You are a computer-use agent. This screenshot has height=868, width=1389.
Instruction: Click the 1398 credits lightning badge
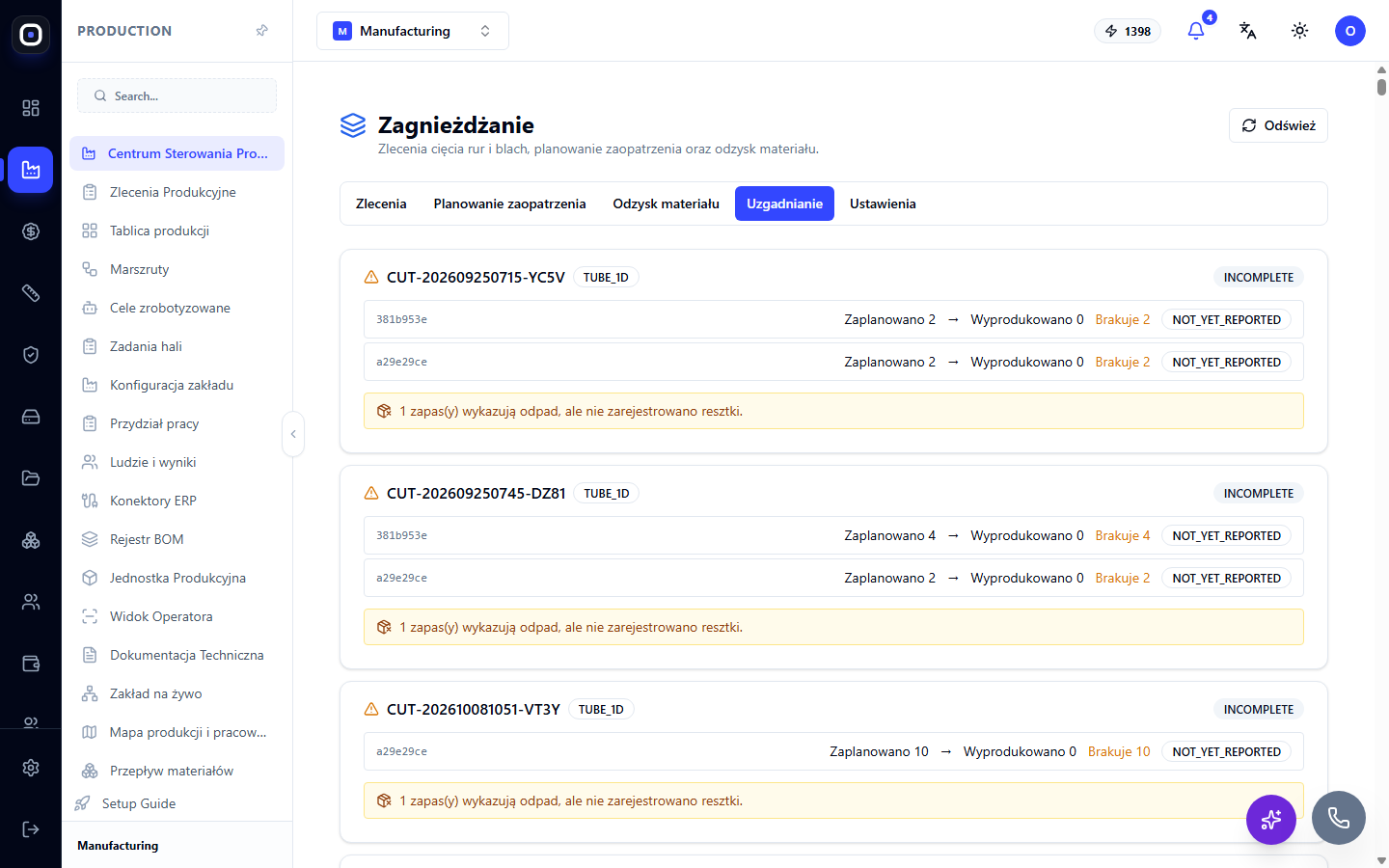tap(1128, 31)
